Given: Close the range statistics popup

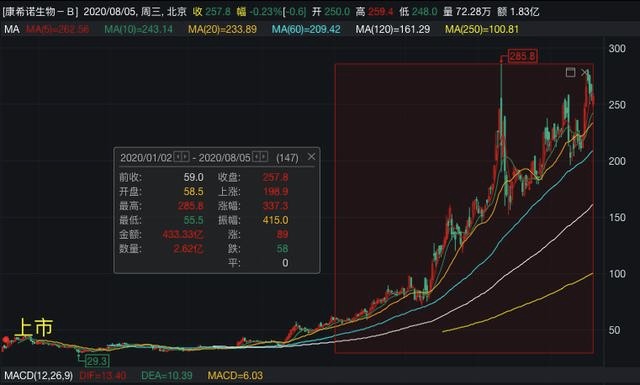Looking at the screenshot, I should 311,156.
